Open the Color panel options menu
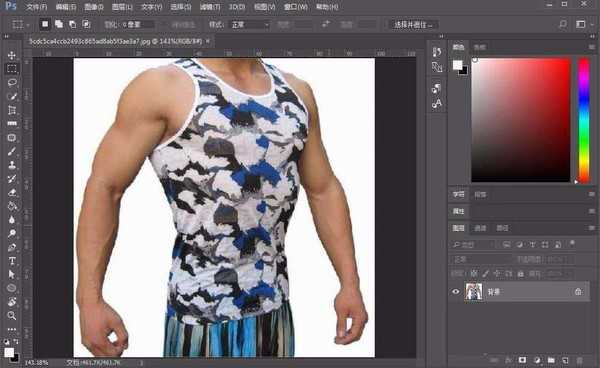 592,47
